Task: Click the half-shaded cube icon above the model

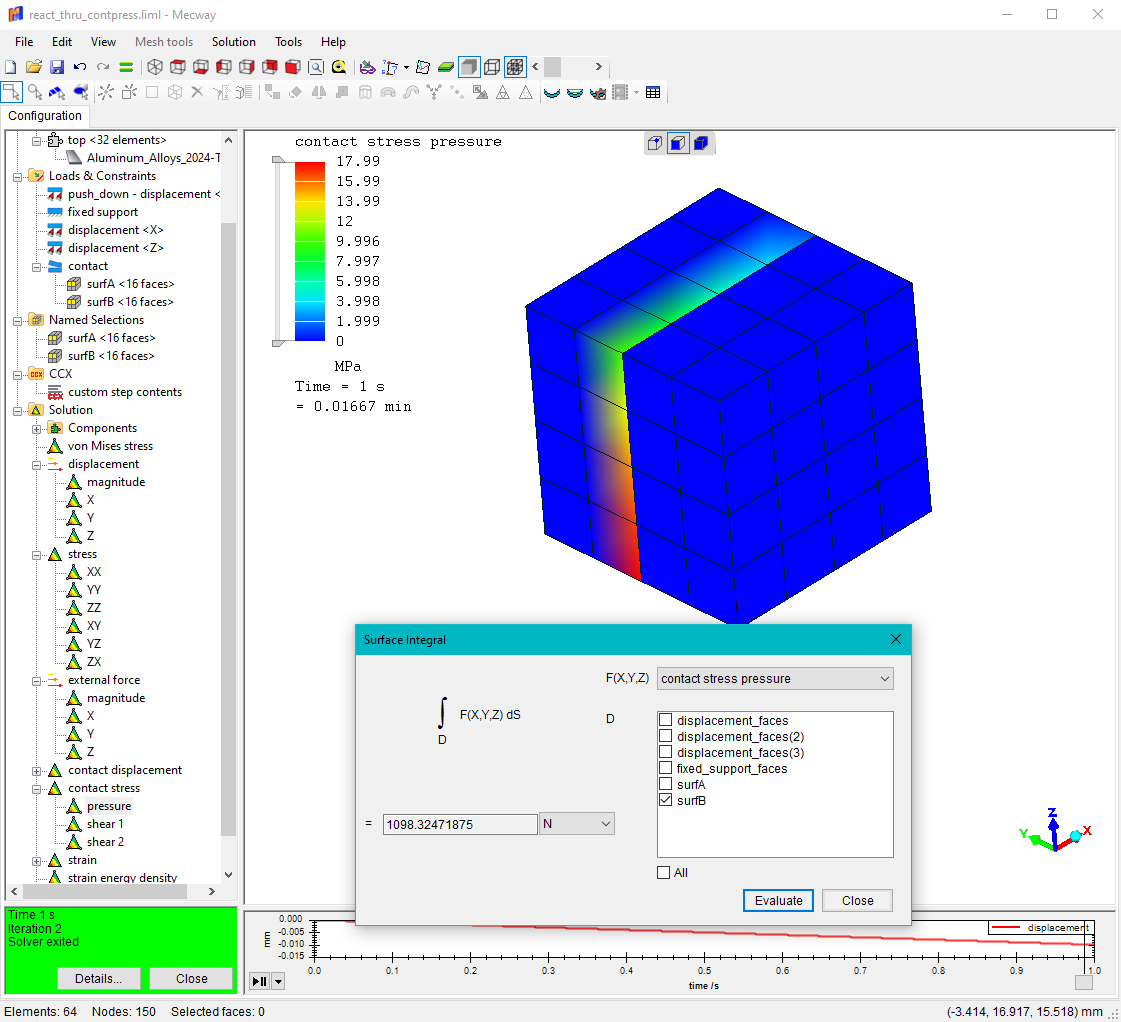Action: click(678, 144)
